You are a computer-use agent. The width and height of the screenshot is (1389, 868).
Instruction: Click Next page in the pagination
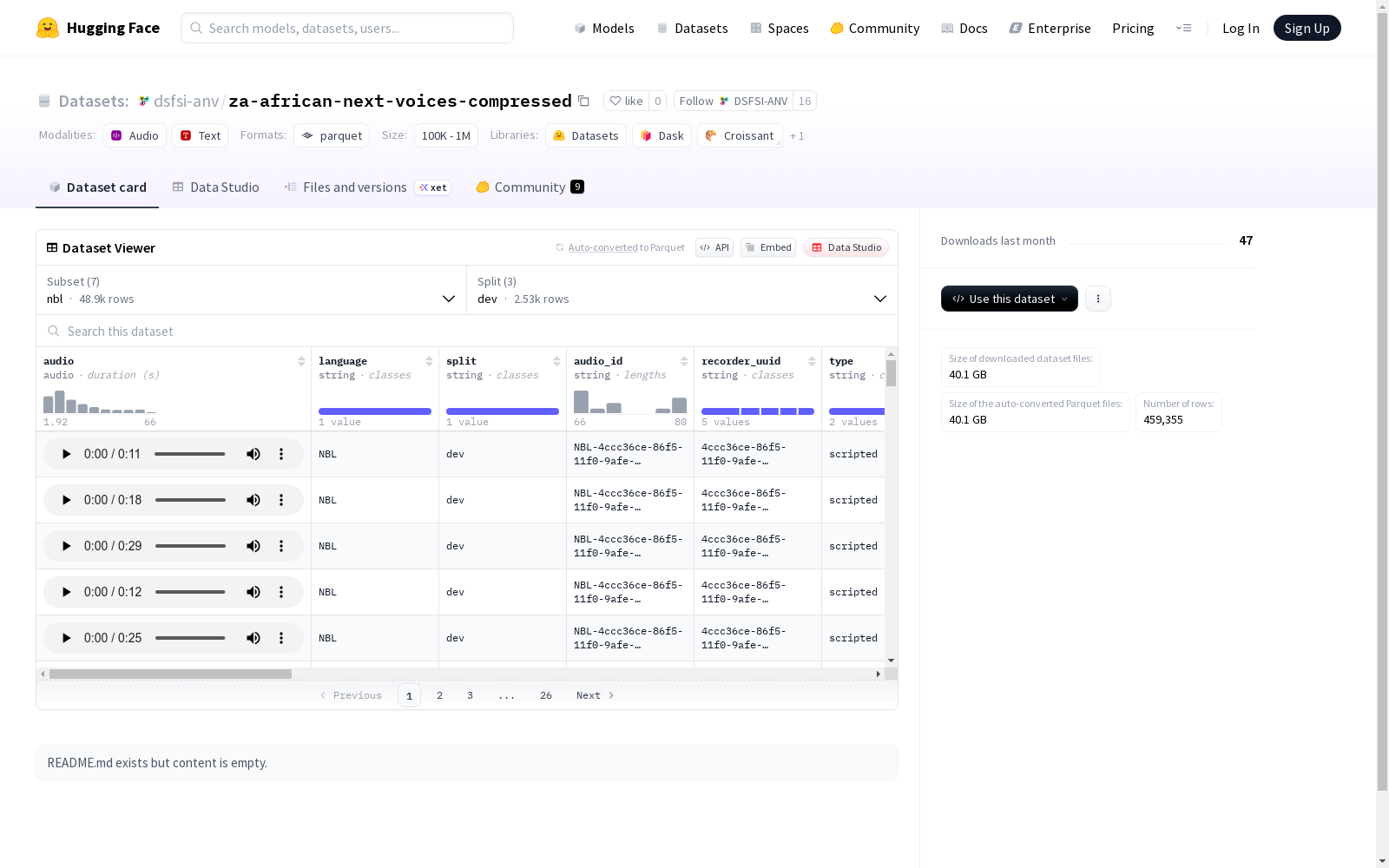596,695
